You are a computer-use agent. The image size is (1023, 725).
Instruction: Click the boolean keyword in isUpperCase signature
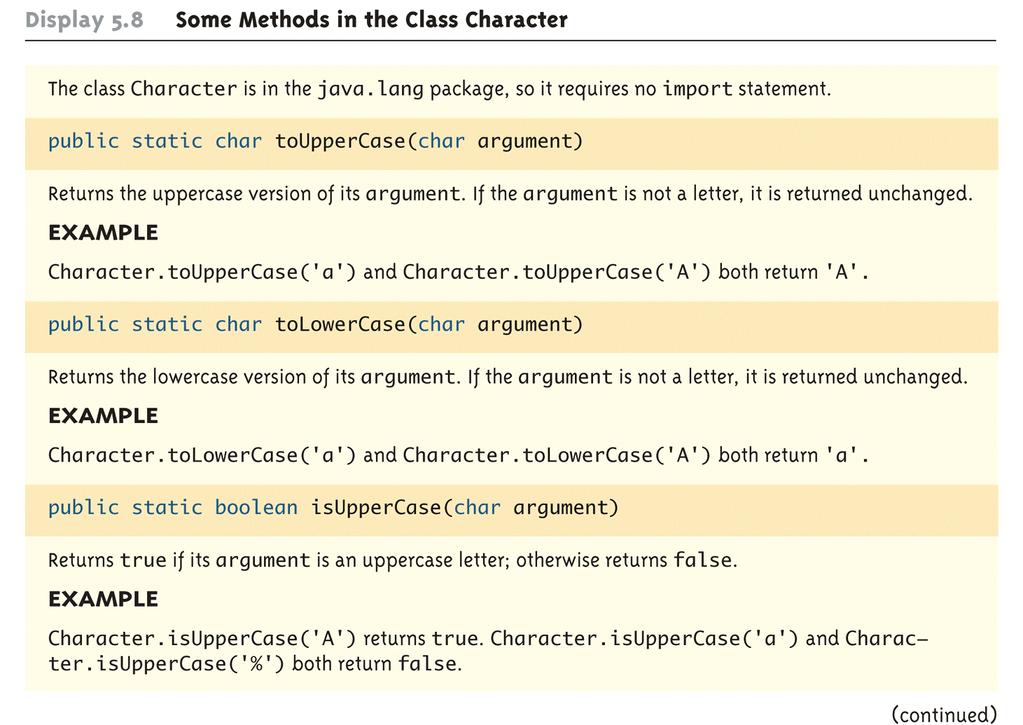point(256,508)
